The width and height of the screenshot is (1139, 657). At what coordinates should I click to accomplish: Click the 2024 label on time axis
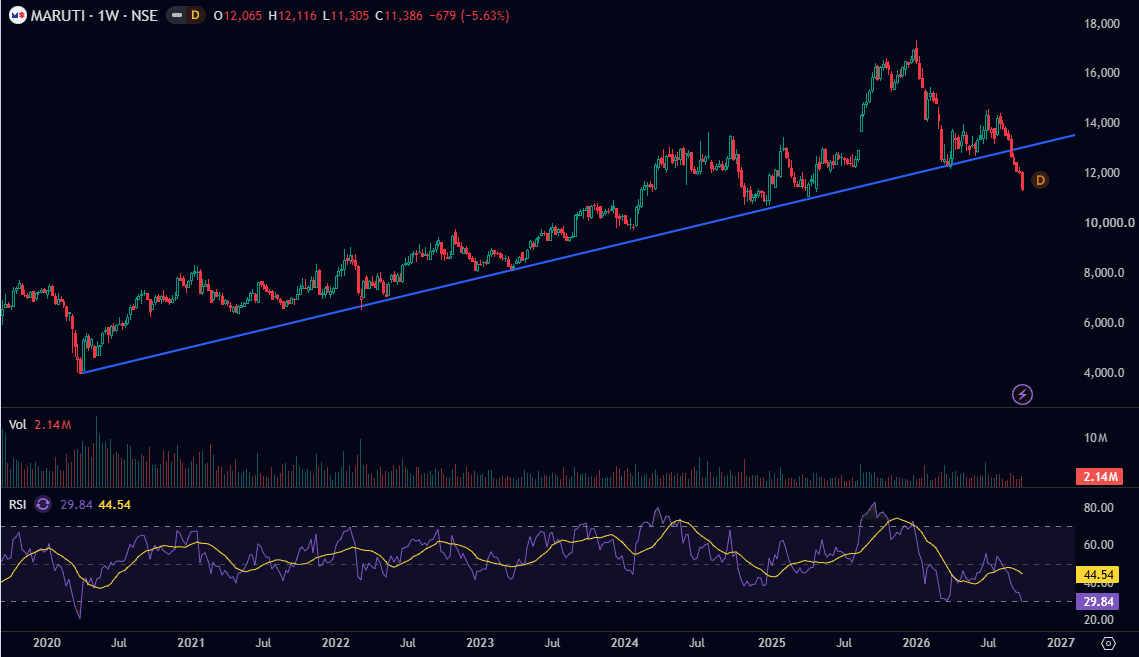[x=625, y=643]
